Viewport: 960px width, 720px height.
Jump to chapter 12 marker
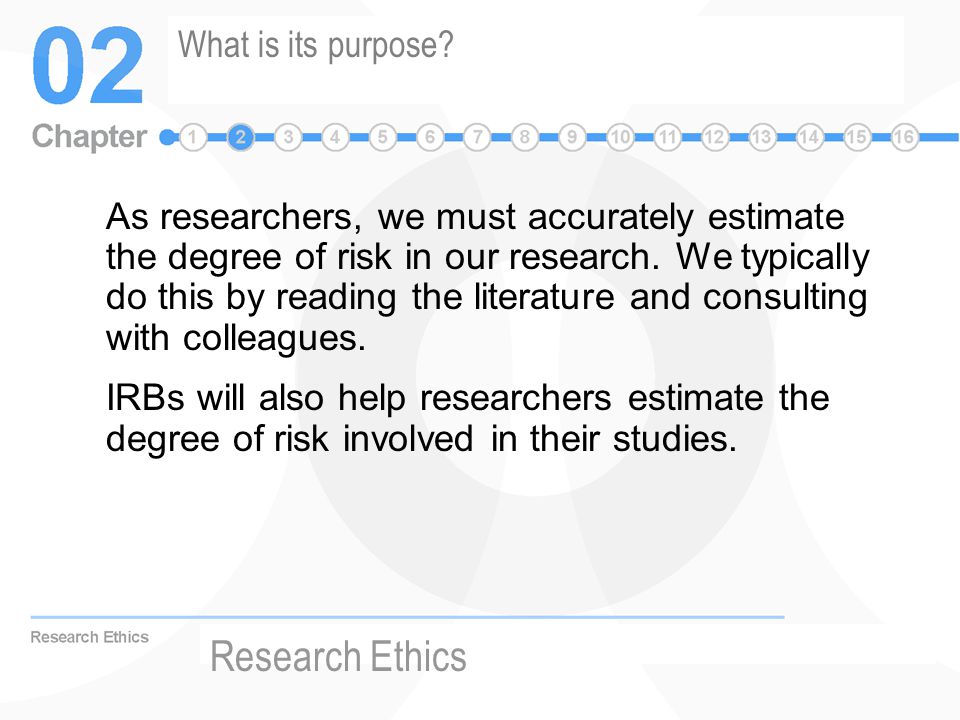tap(714, 137)
